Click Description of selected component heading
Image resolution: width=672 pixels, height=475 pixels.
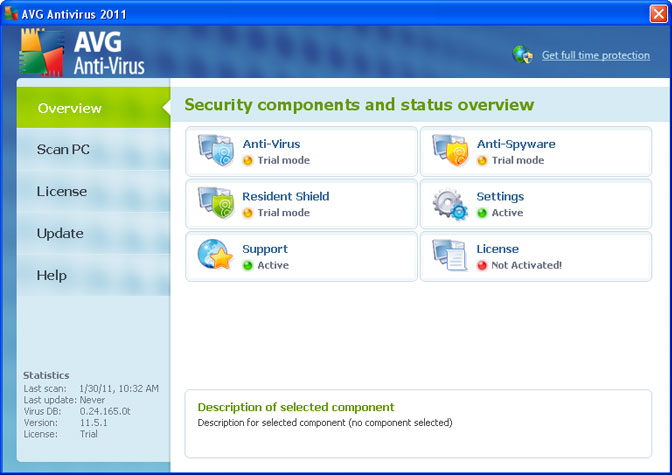(296, 407)
